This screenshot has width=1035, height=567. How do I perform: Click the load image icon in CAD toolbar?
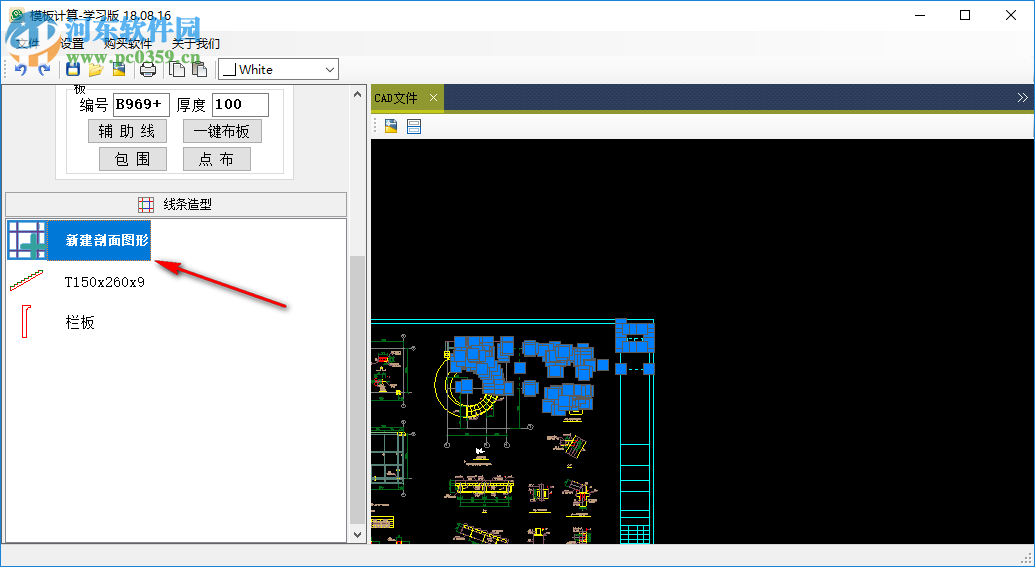tap(391, 126)
